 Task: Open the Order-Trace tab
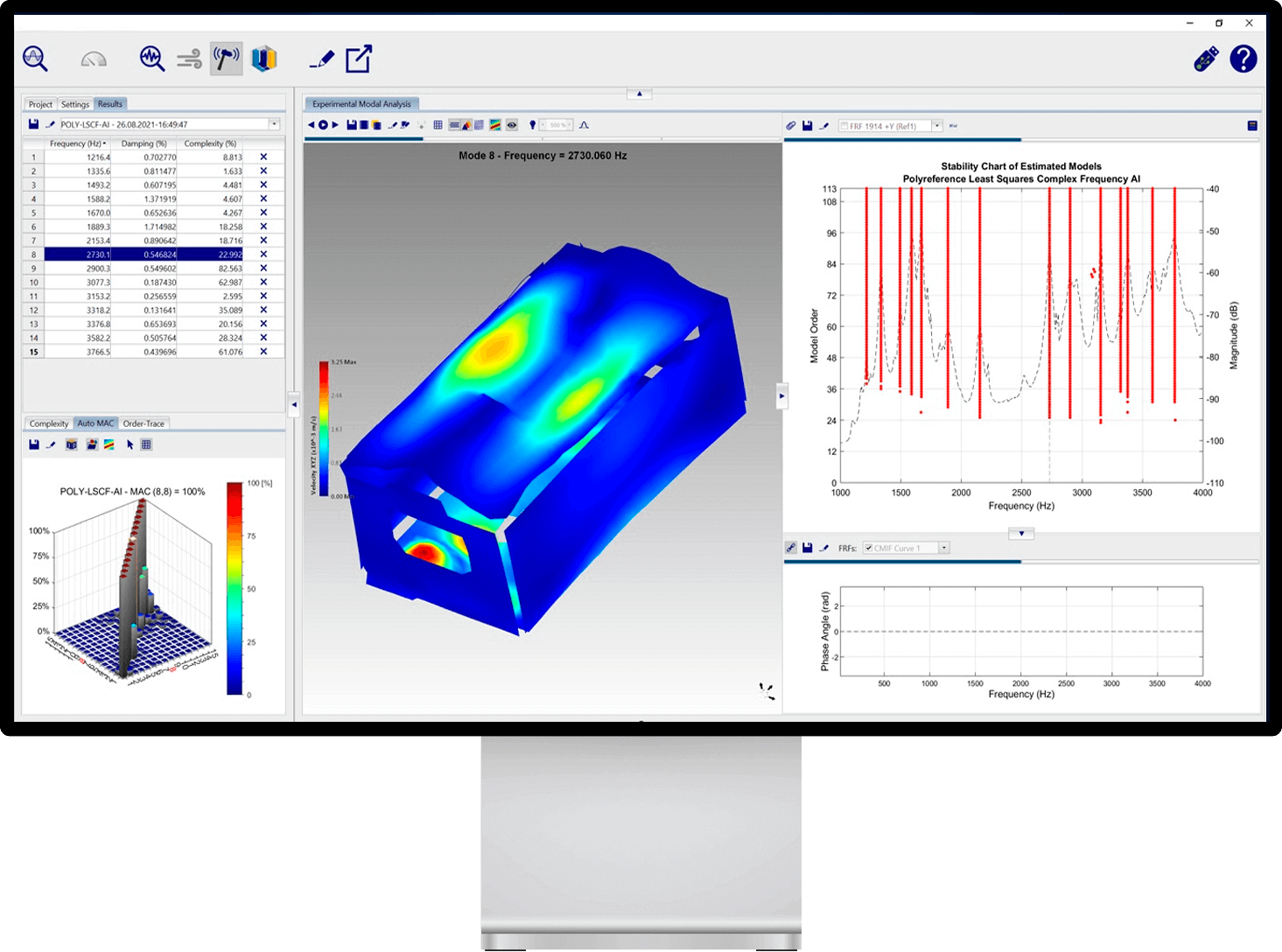pos(144,423)
